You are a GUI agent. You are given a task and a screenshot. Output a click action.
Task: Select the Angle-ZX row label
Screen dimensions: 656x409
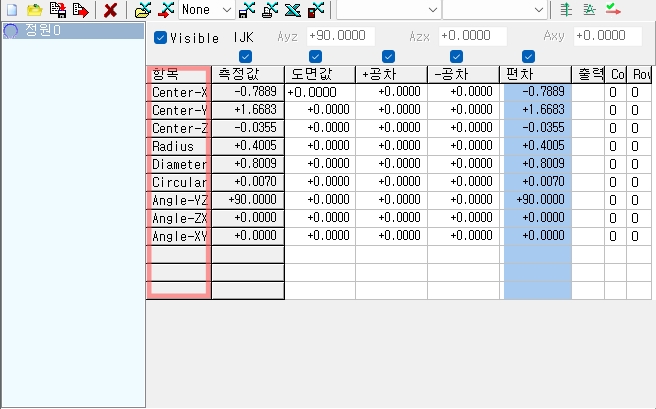pos(179,218)
